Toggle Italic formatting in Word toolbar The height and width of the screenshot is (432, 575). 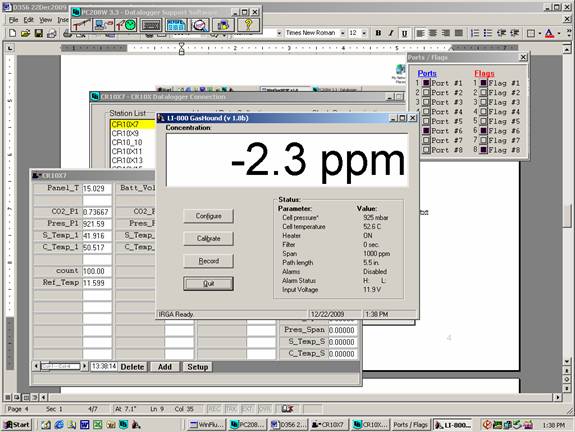[x=391, y=33]
